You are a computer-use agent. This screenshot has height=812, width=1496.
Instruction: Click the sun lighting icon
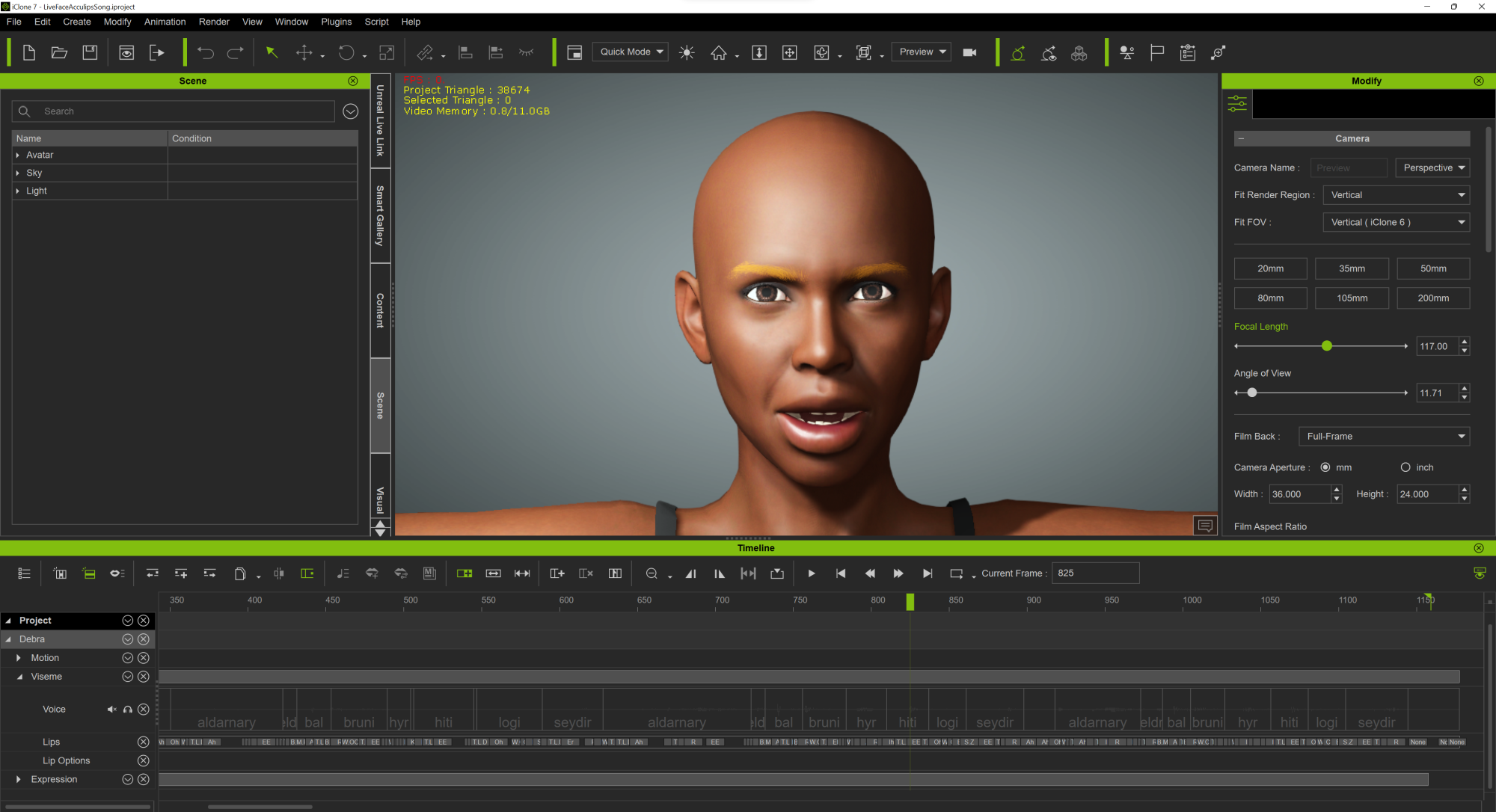pyautogui.click(x=687, y=52)
